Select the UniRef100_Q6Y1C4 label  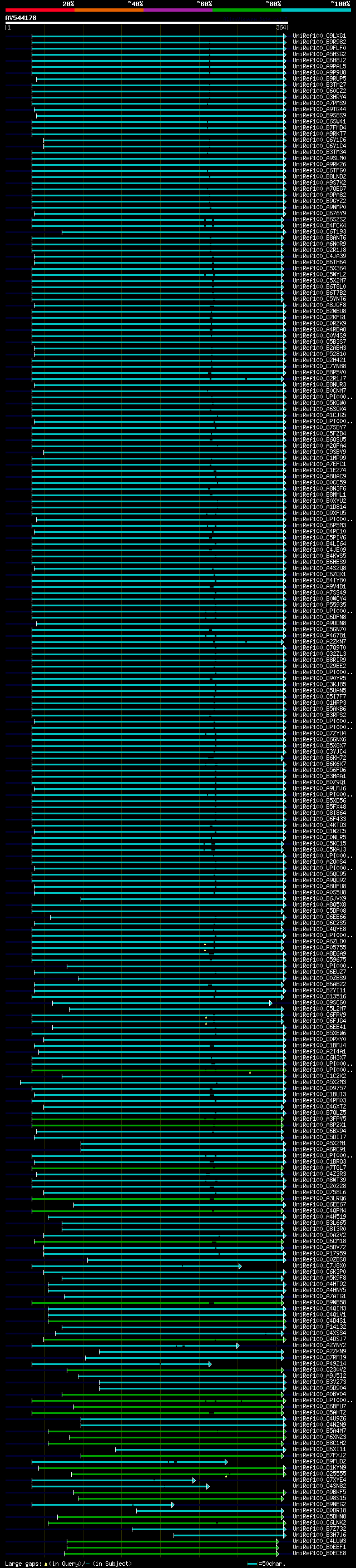319,146
